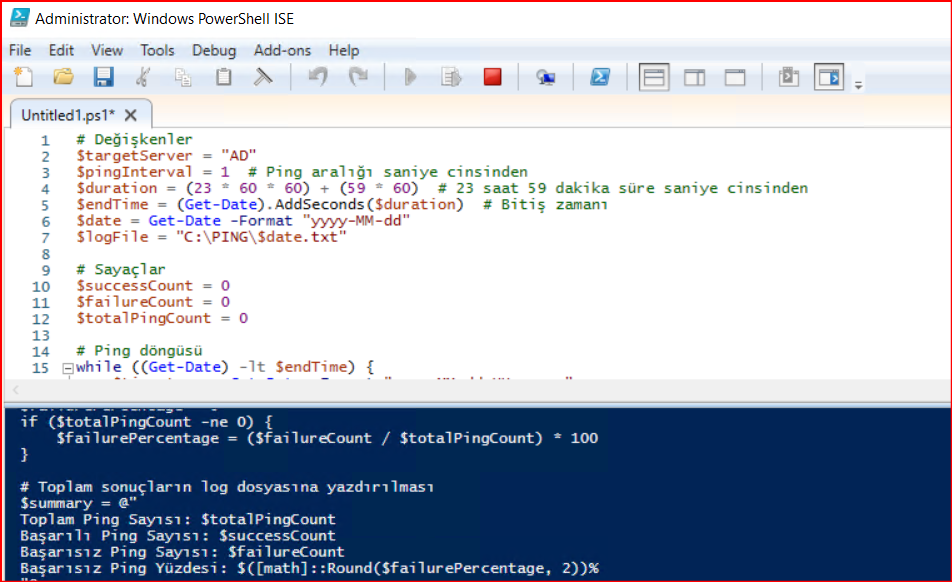Expand the toolbar overflow options arrow
Image resolution: width=952 pixels, height=582 pixels.
(x=858, y=85)
